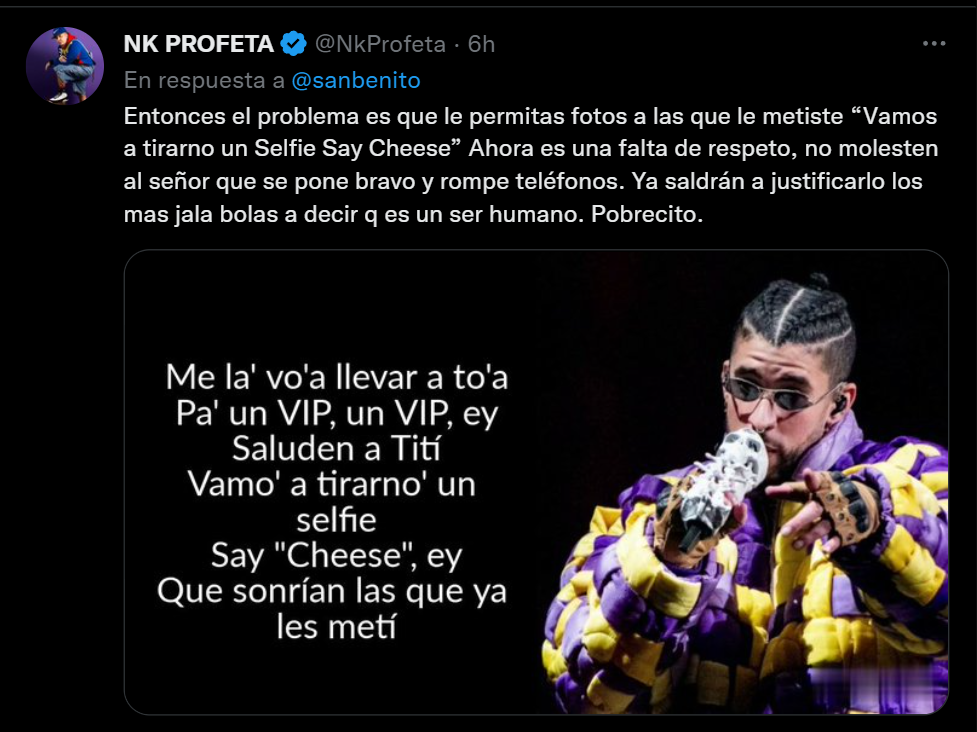Viewport: 977px width, 732px height.
Task: Click the word "Pobrecito." in the tweet
Action: point(658,215)
